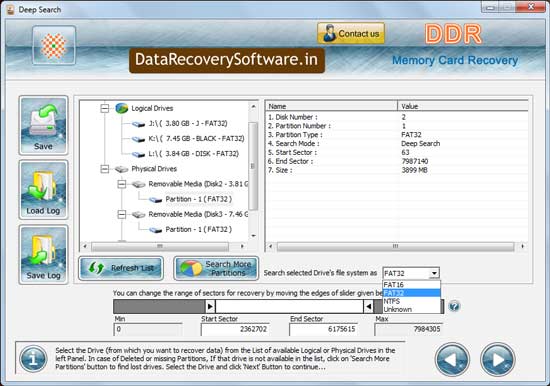Collapse the Physical Drives tree node
This screenshot has height=386, width=550.
click(x=105, y=169)
